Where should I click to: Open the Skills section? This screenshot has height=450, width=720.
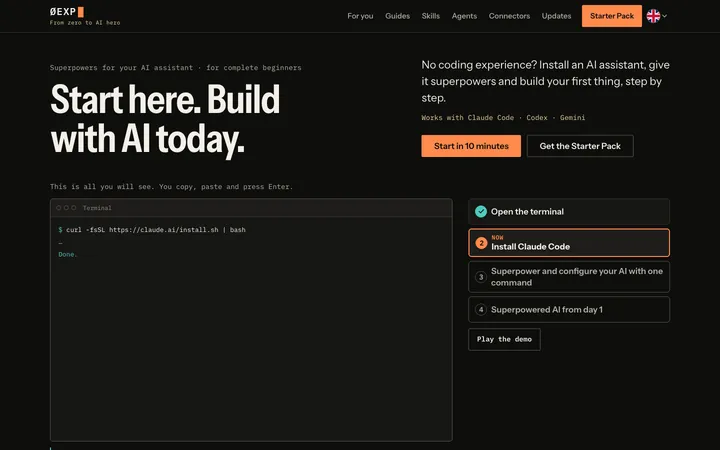[430, 16]
